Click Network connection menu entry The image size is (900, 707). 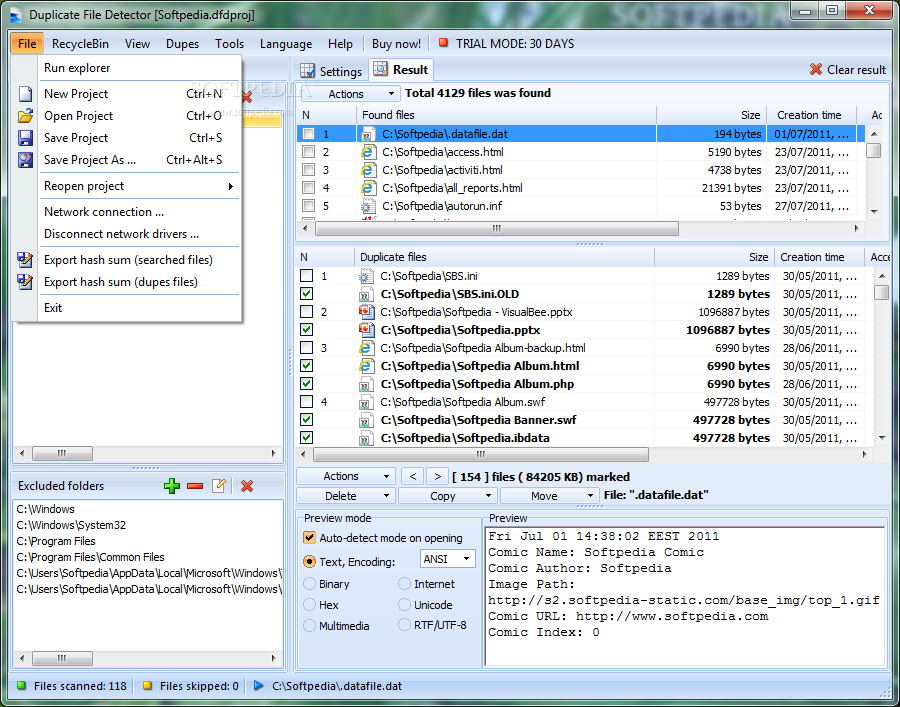pos(139,212)
